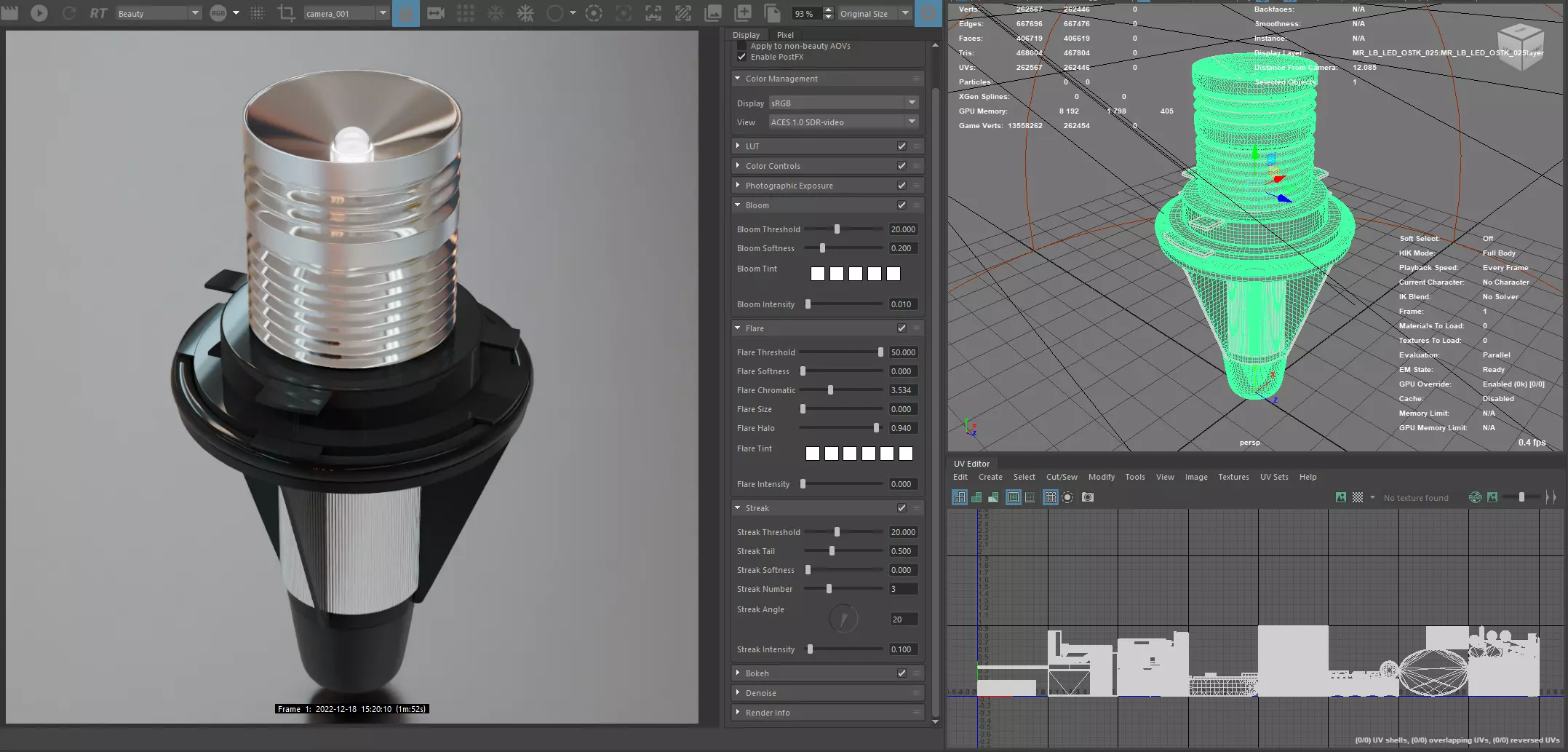Screen dimensions: 1568x752
Task: Open UV Editor Cut/Sew menu
Action: (1062, 477)
